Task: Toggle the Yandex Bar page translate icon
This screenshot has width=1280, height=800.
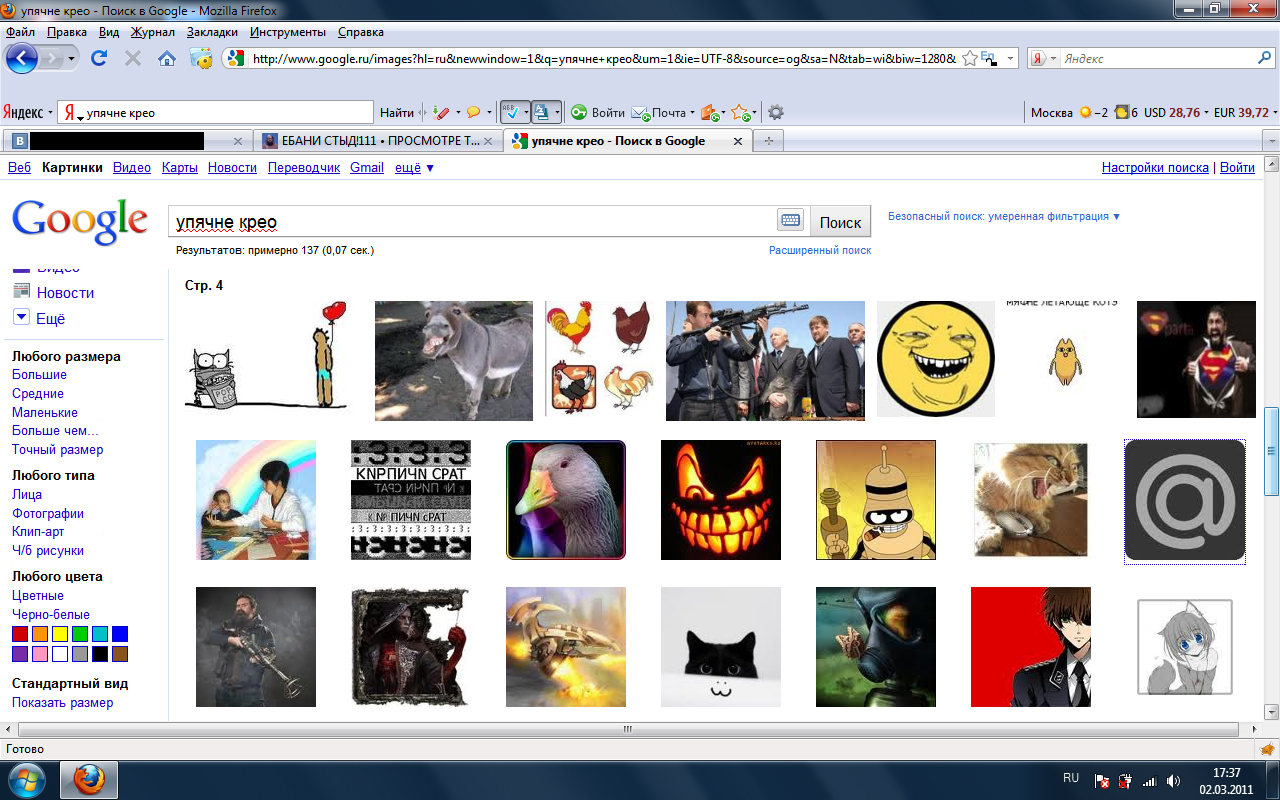Action: coord(541,112)
